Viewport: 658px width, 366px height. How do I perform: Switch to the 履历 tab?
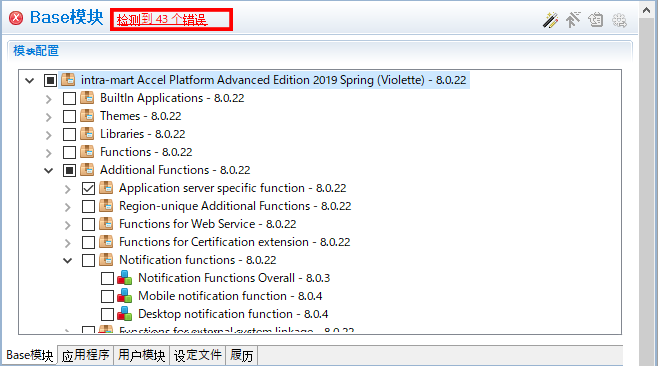pyautogui.click(x=241, y=356)
